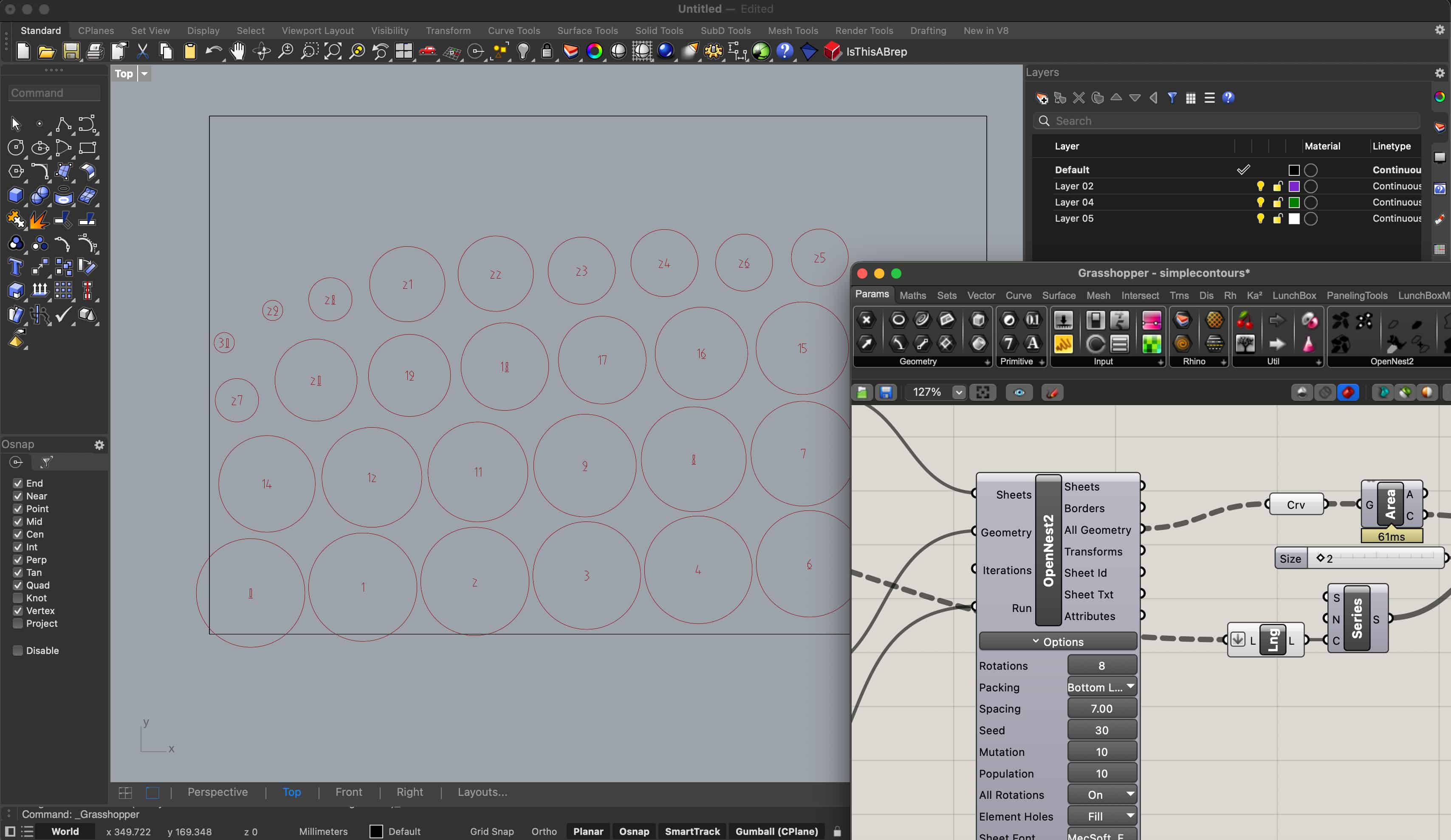This screenshot has width=1451, height=840.
Task: Toggle SmartTrack in status bar
Action: click(692, 832)
